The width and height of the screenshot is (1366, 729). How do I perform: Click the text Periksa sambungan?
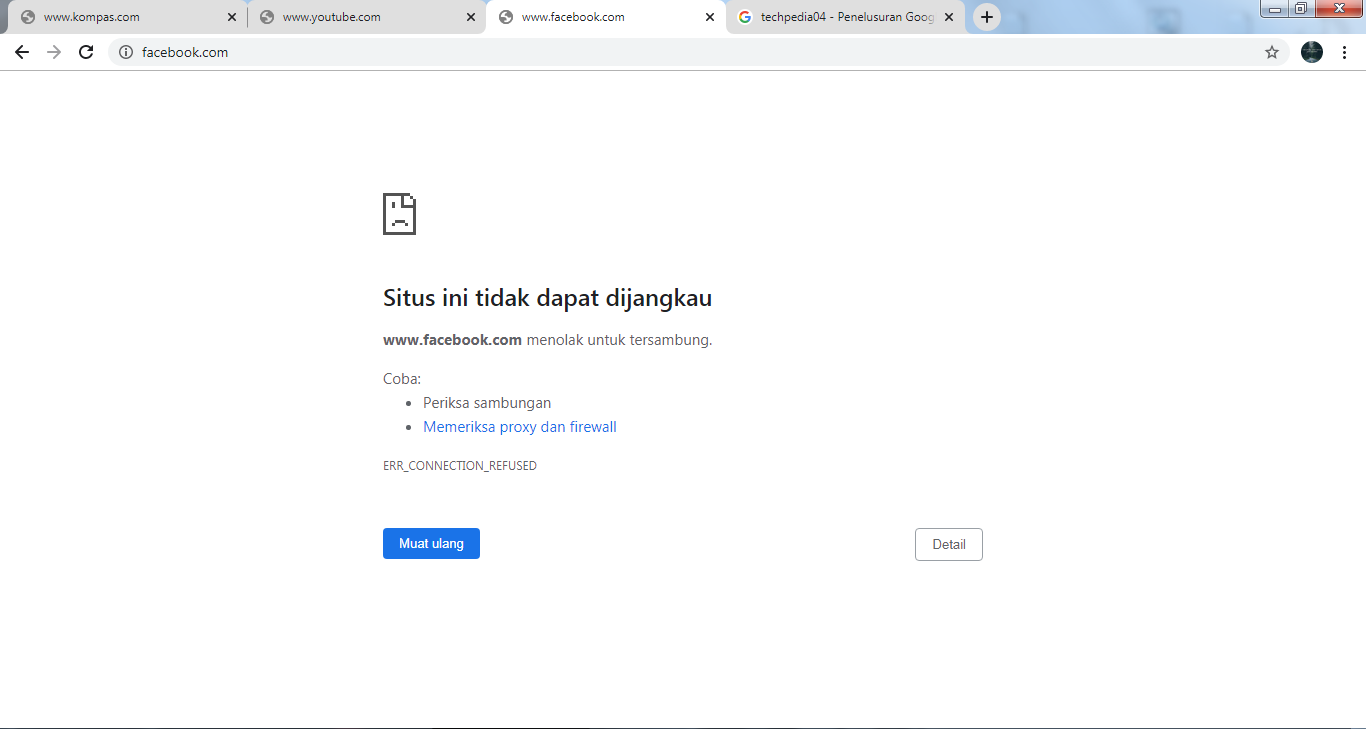click(487, 403)
